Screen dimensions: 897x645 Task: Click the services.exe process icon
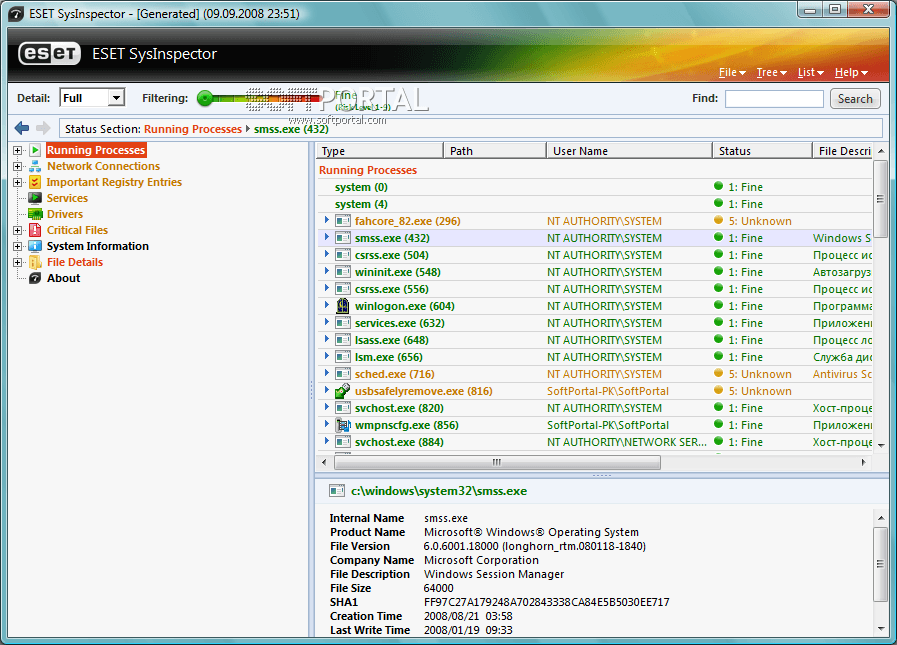pyautogui.click(x=343, y=323)
